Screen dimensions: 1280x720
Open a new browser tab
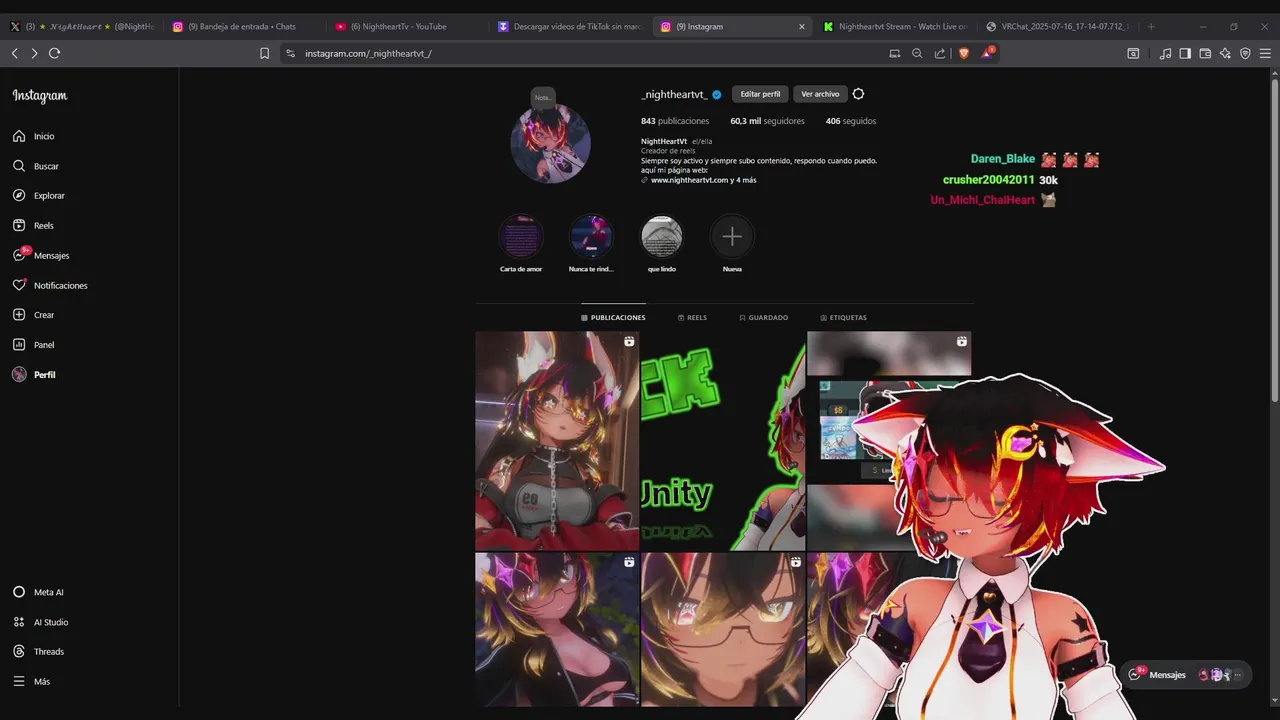pyautogui.click(x=1151, y=27)
